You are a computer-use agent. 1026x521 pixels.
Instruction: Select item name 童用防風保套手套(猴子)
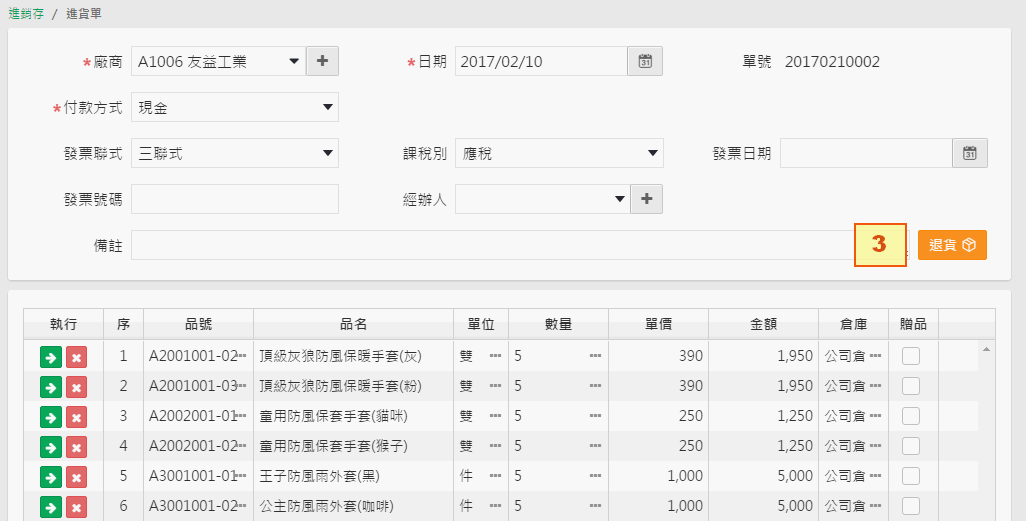click(334, 446)
